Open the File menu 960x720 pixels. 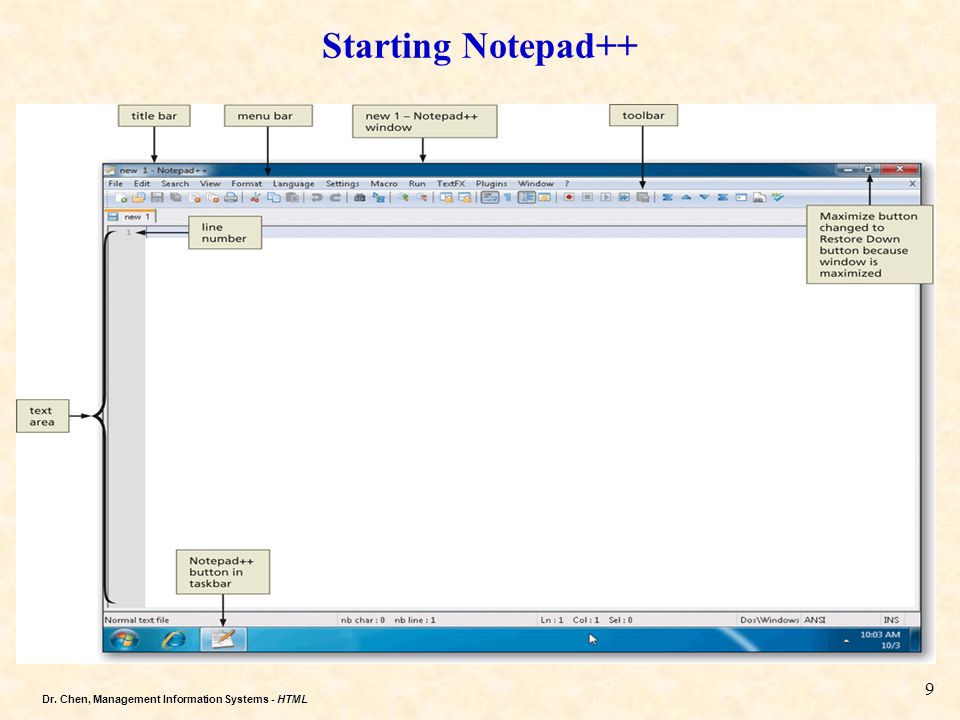click(115, 184)
